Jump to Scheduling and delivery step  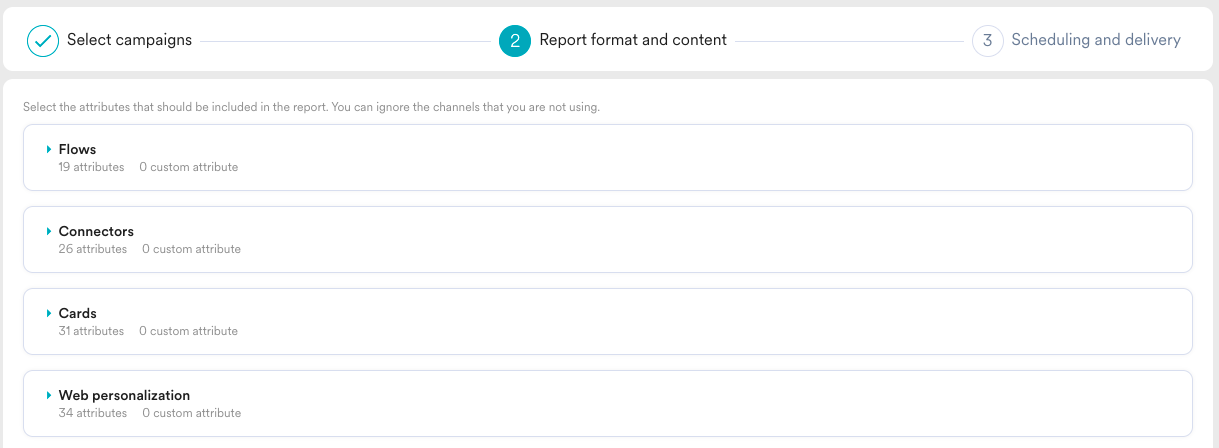point(1095,41)
